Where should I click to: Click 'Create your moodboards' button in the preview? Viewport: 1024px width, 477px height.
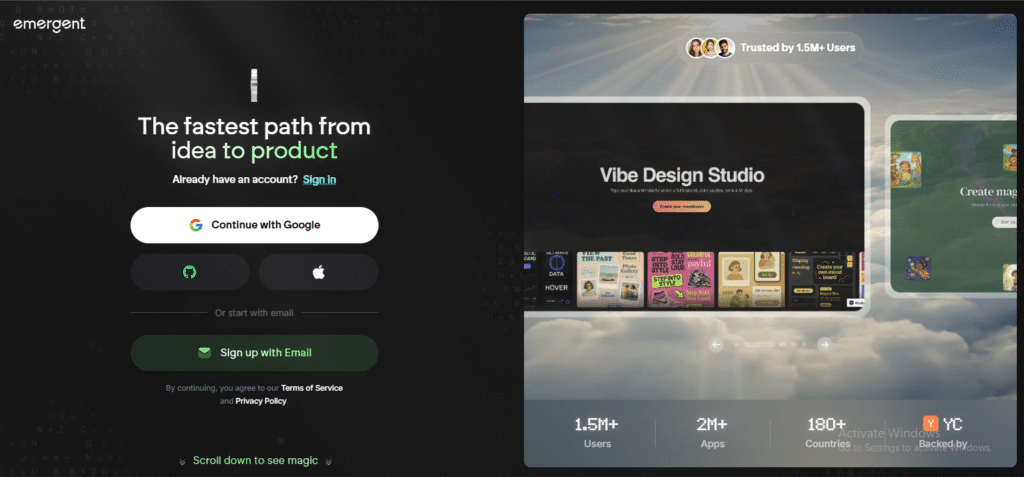pos(681,206)
